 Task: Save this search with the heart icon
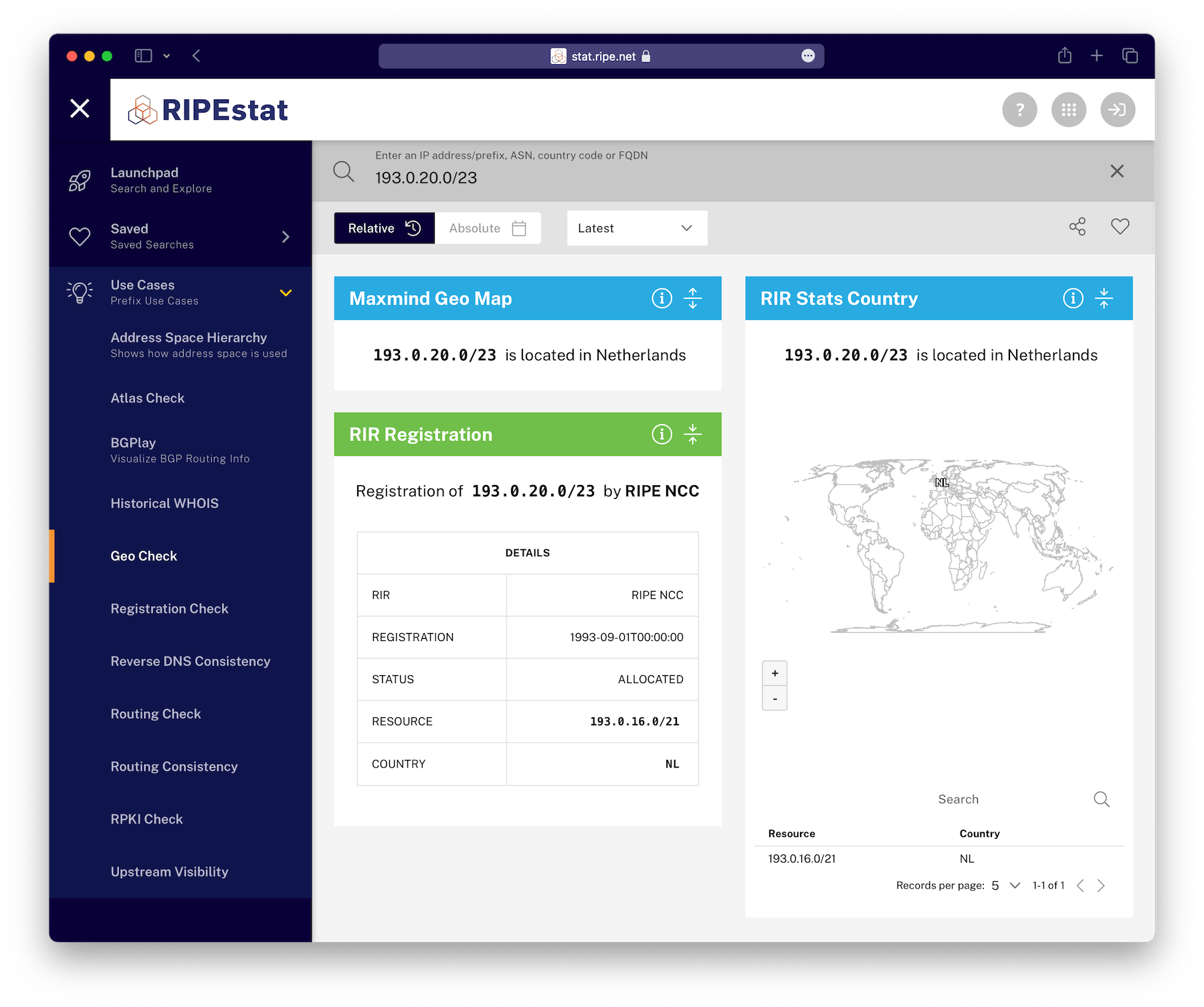[x=1120, y=227]
